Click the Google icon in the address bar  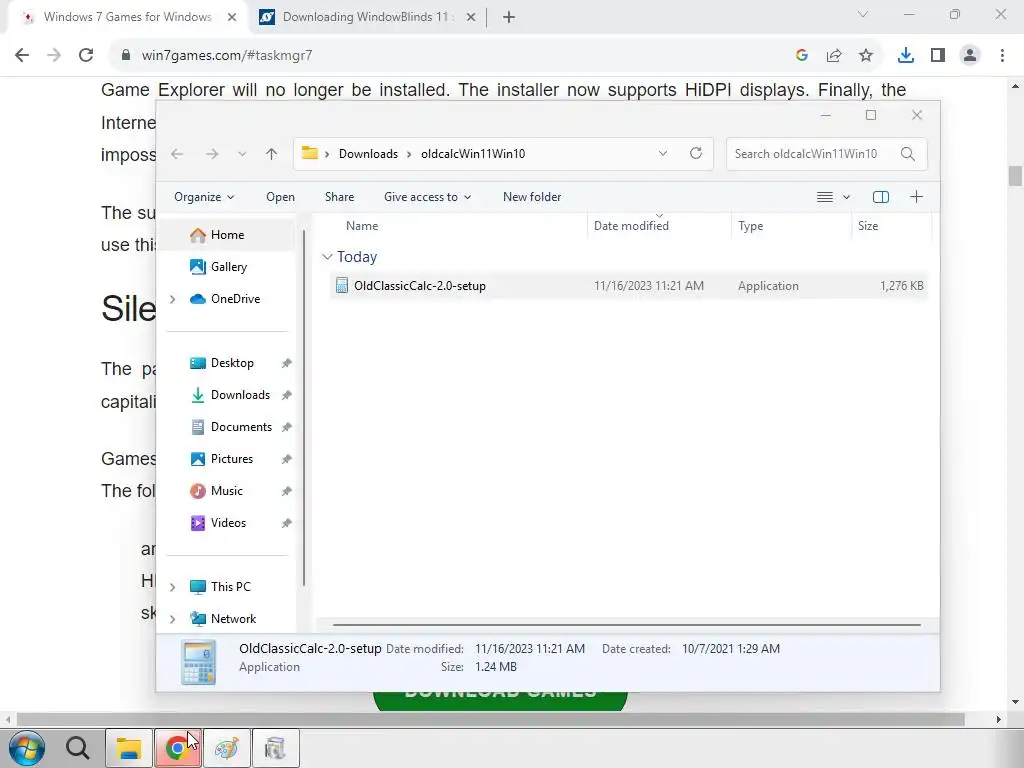(x=802, y=56)
